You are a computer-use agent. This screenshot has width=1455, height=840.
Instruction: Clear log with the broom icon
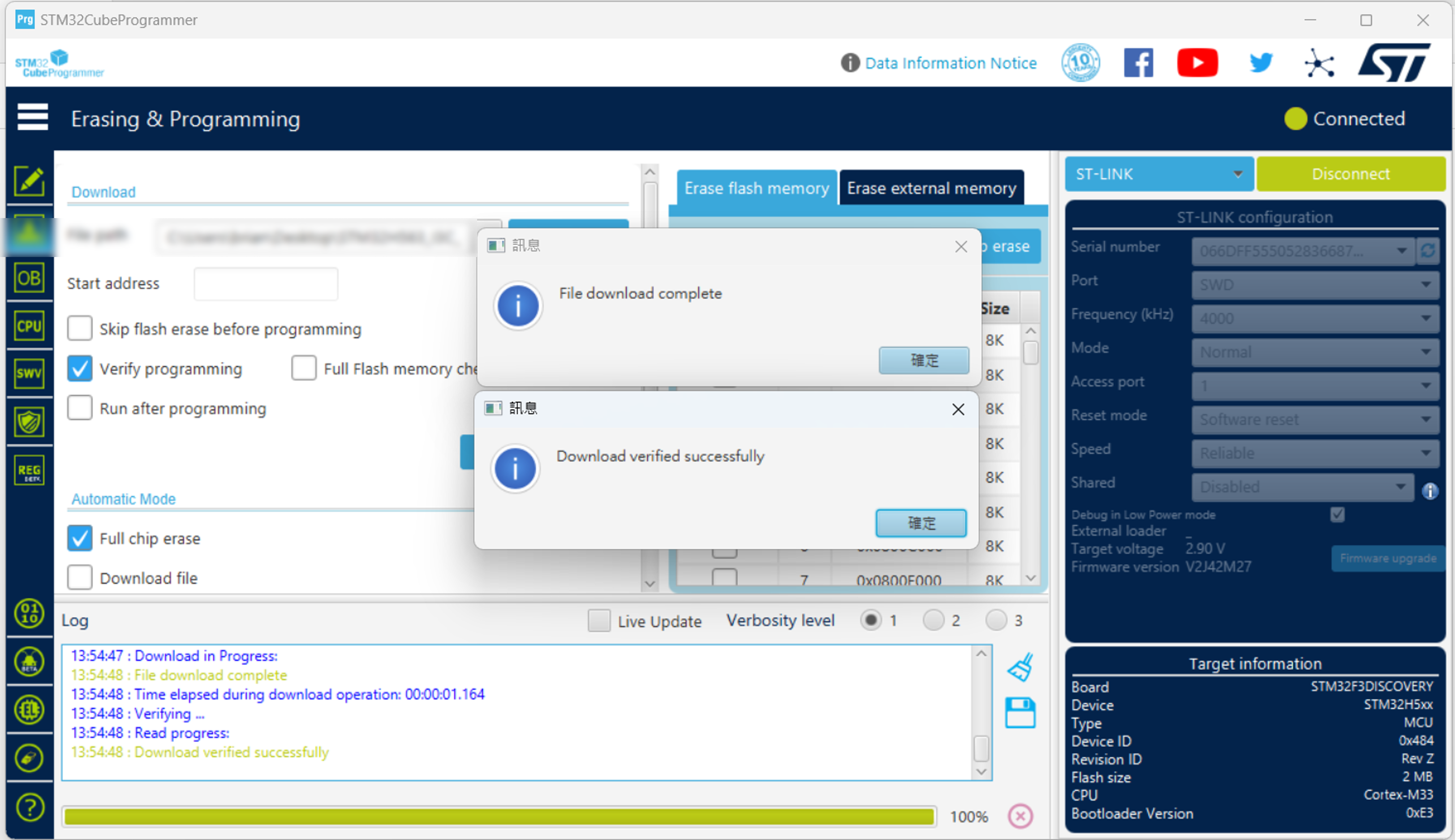[x=1020, y=668]
